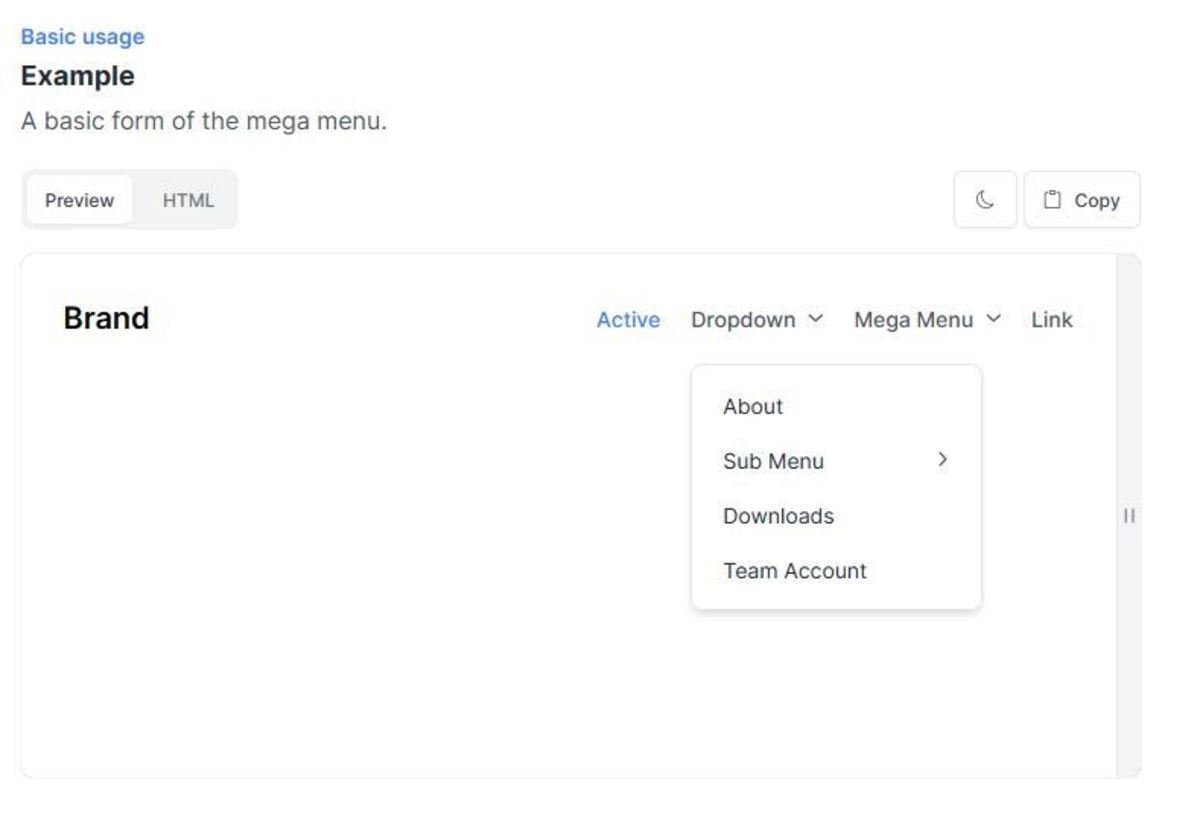Select the Active navigation link
Viewport: 1200px width, 837px height.
point(627,320)
